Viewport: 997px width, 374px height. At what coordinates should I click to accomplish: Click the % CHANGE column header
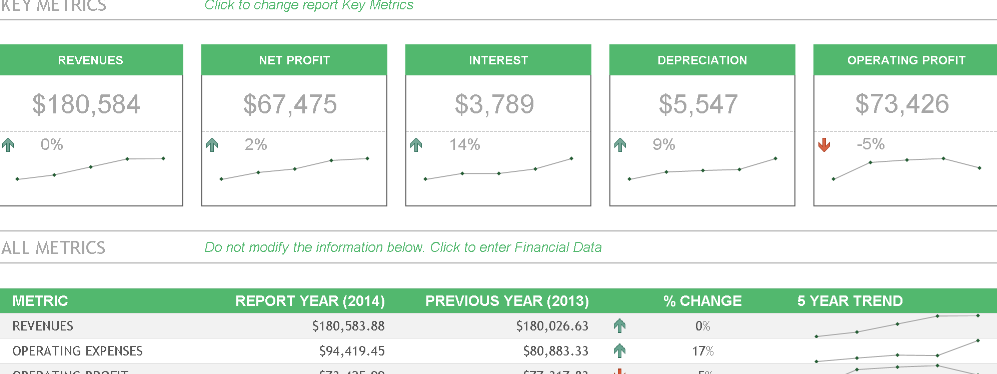coord(703,301)
